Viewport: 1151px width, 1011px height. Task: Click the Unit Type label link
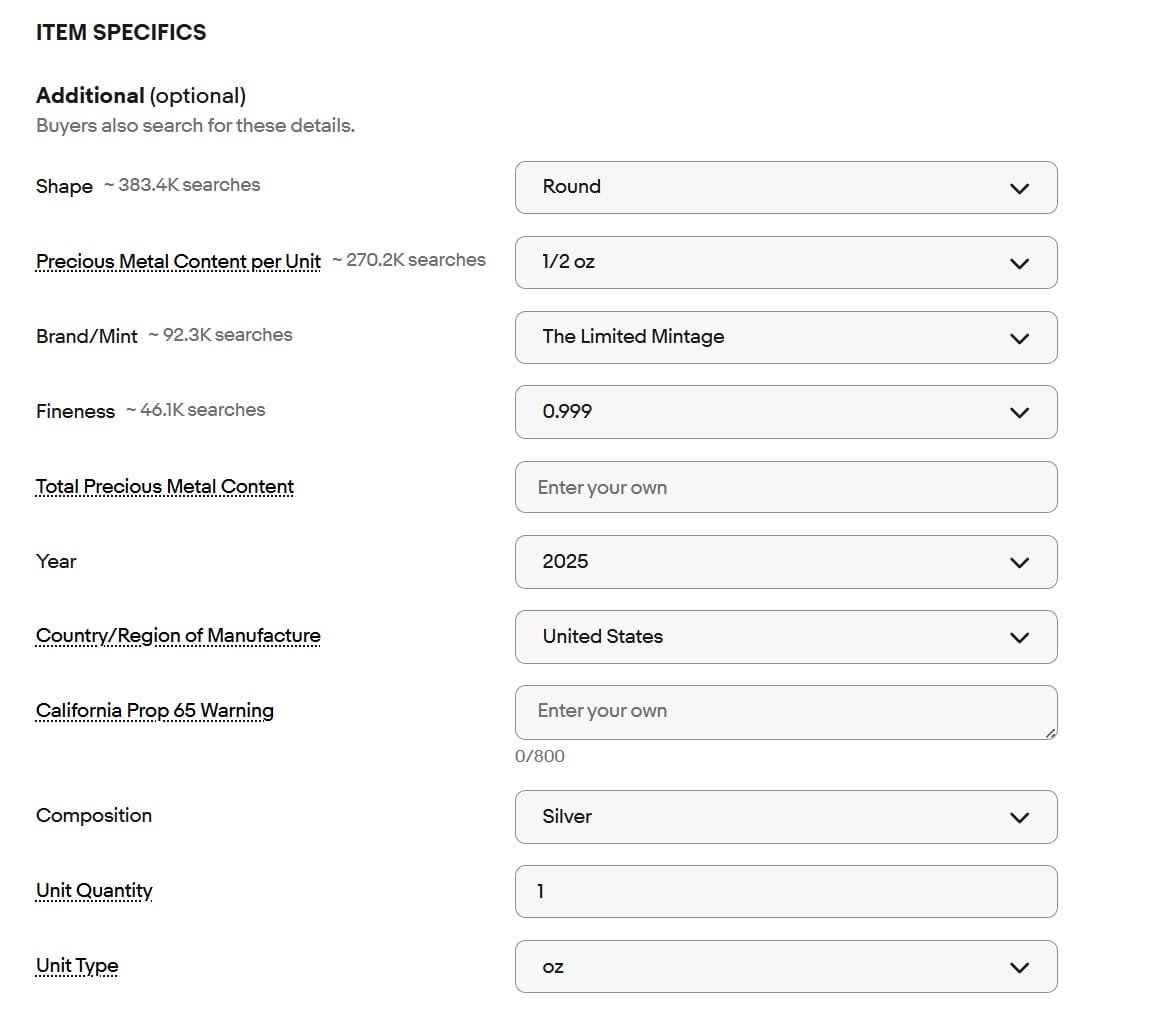click(x=77, y=966)
